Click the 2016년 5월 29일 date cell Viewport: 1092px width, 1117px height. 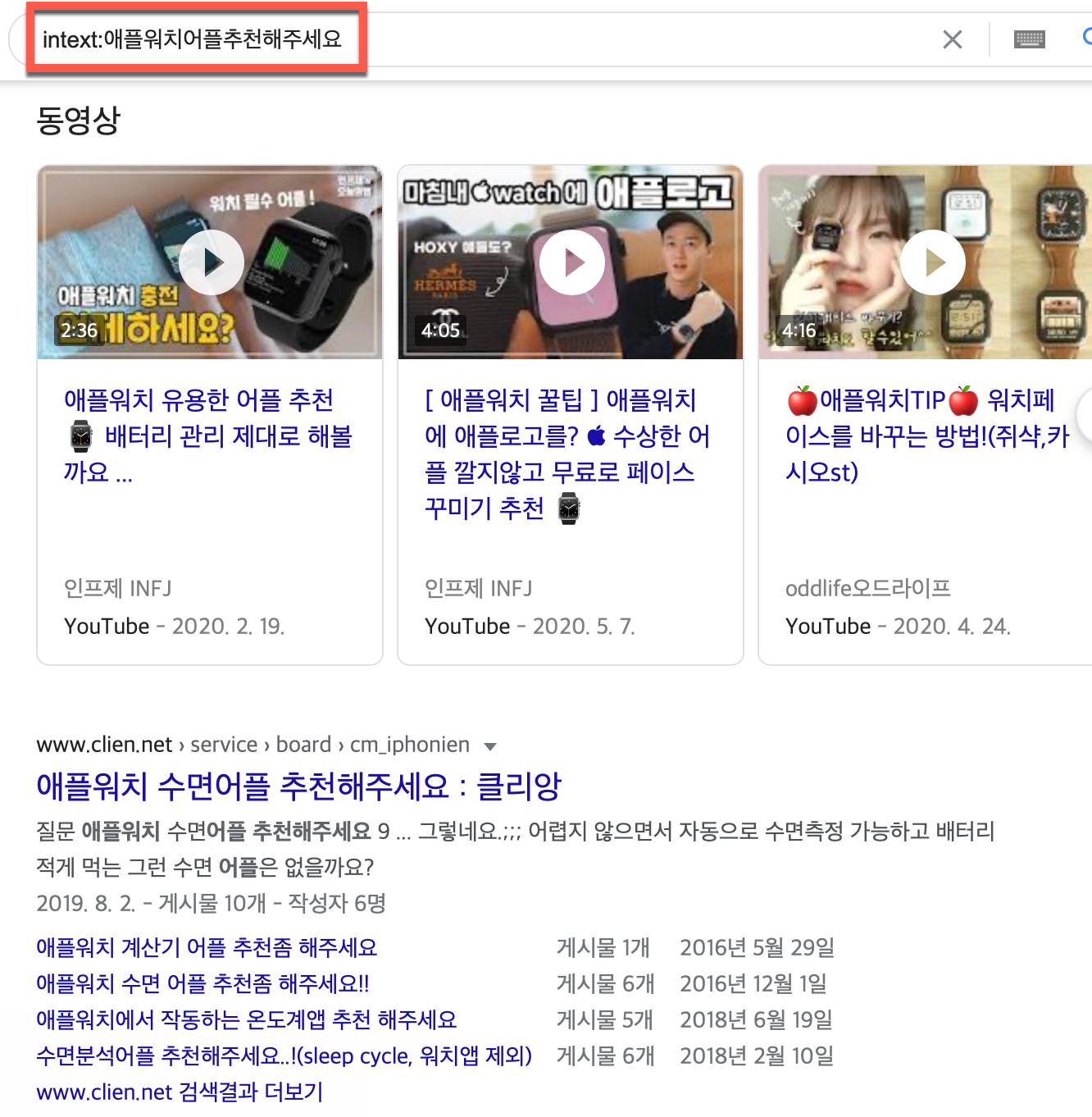[x=757, y=947]
